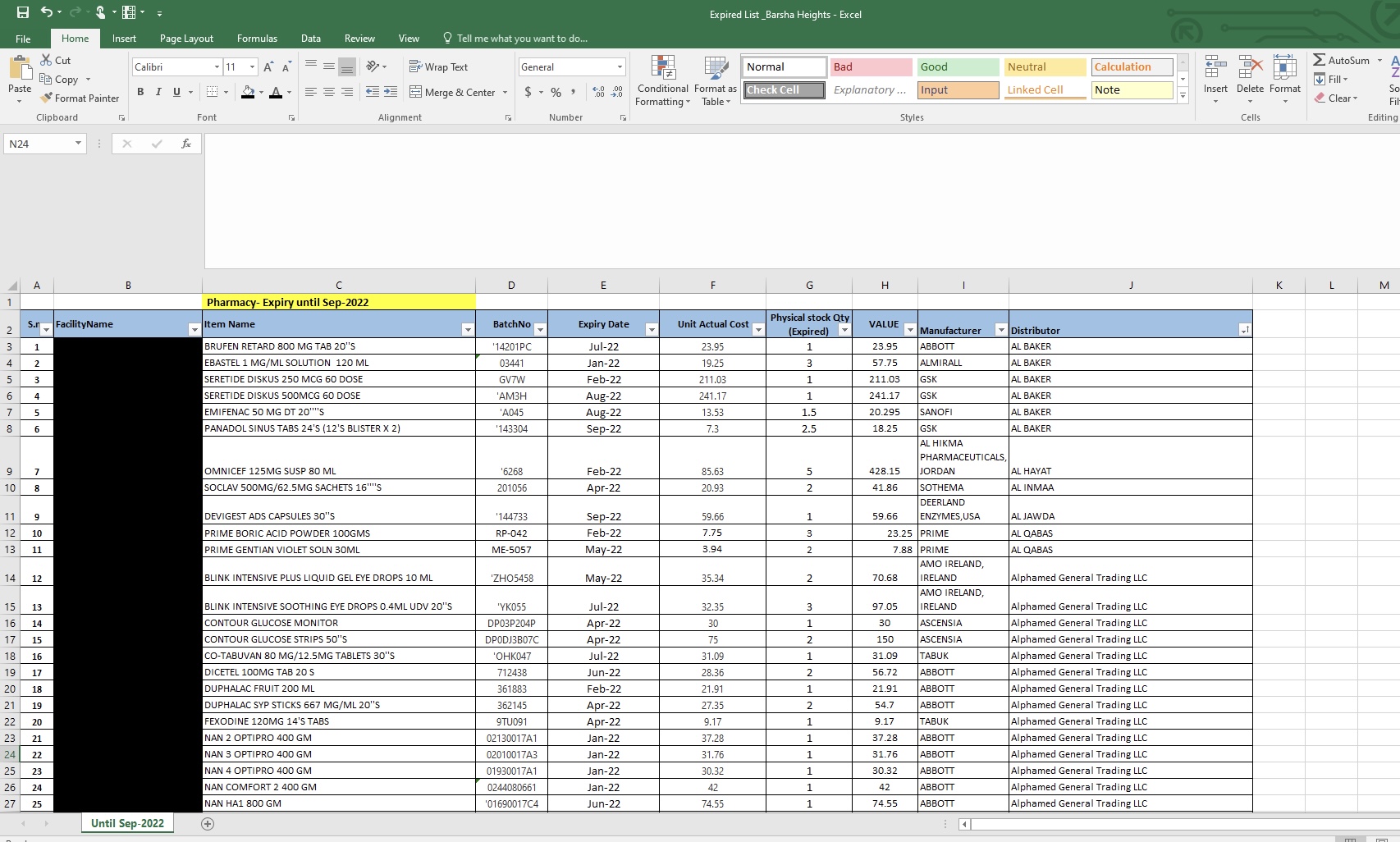Switch to the Page Layout tab

[186, 39]
